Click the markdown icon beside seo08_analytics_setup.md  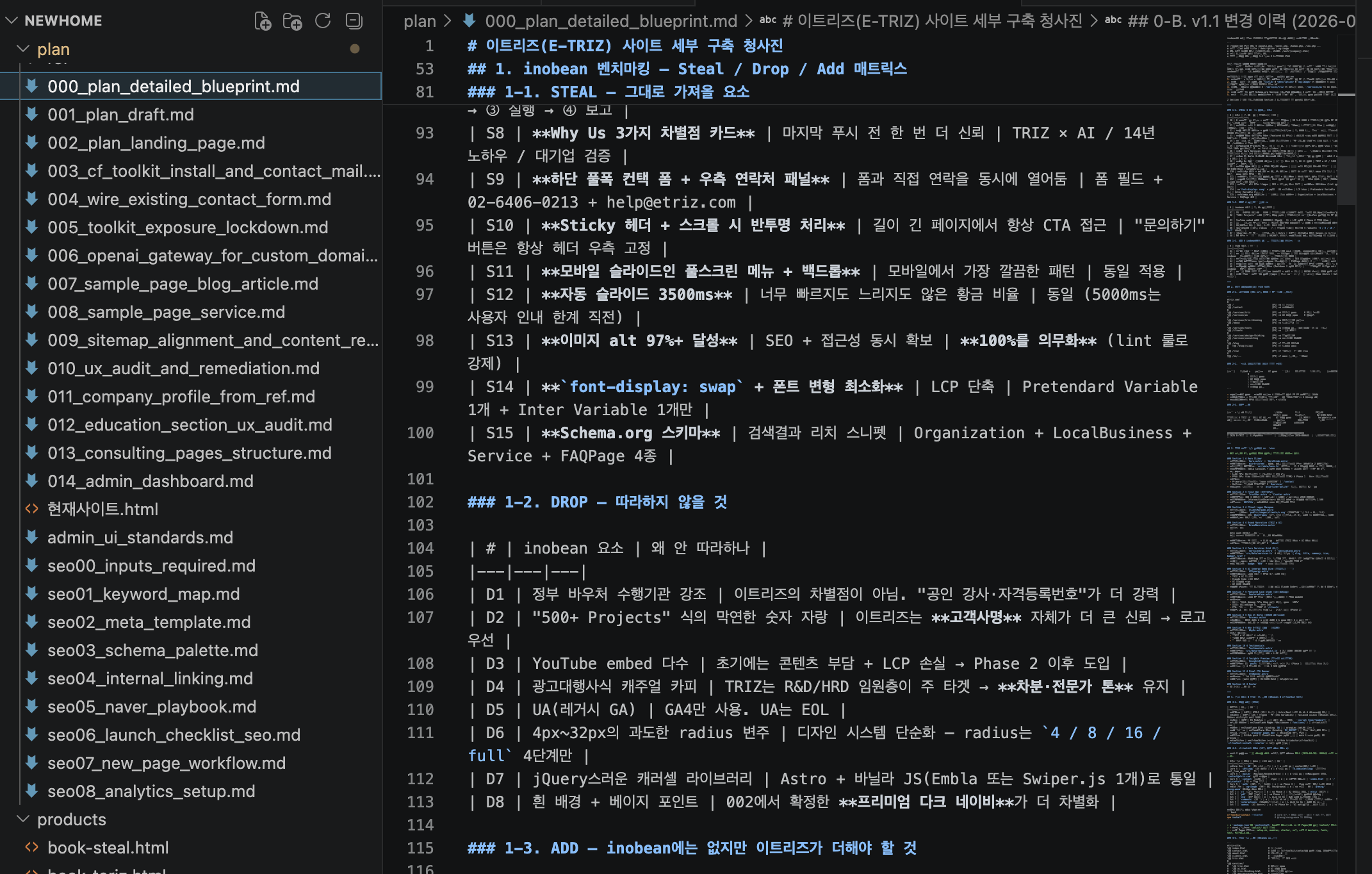tap(31, 791)
